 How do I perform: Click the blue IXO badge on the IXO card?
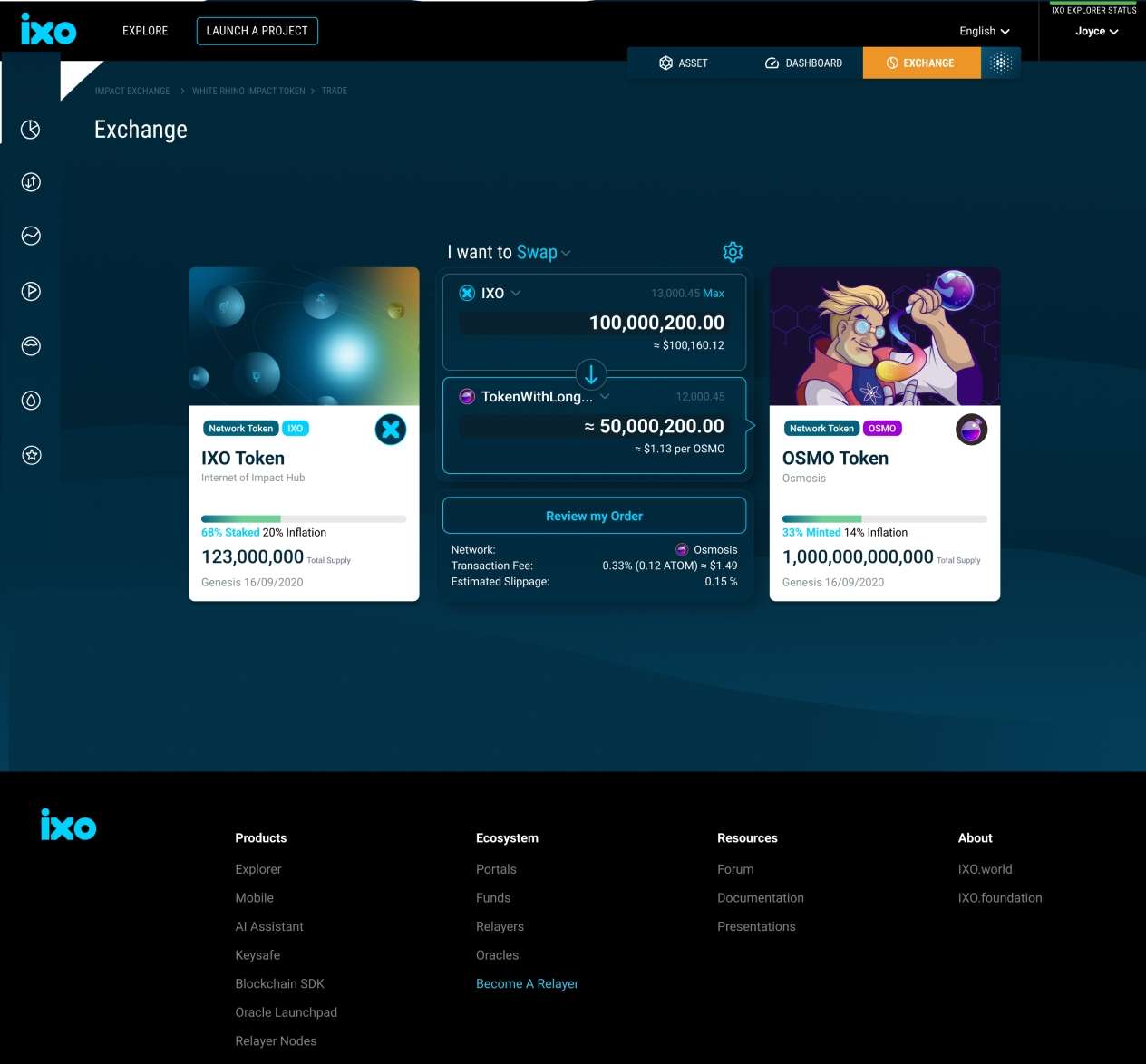click(x=296, y=429)
